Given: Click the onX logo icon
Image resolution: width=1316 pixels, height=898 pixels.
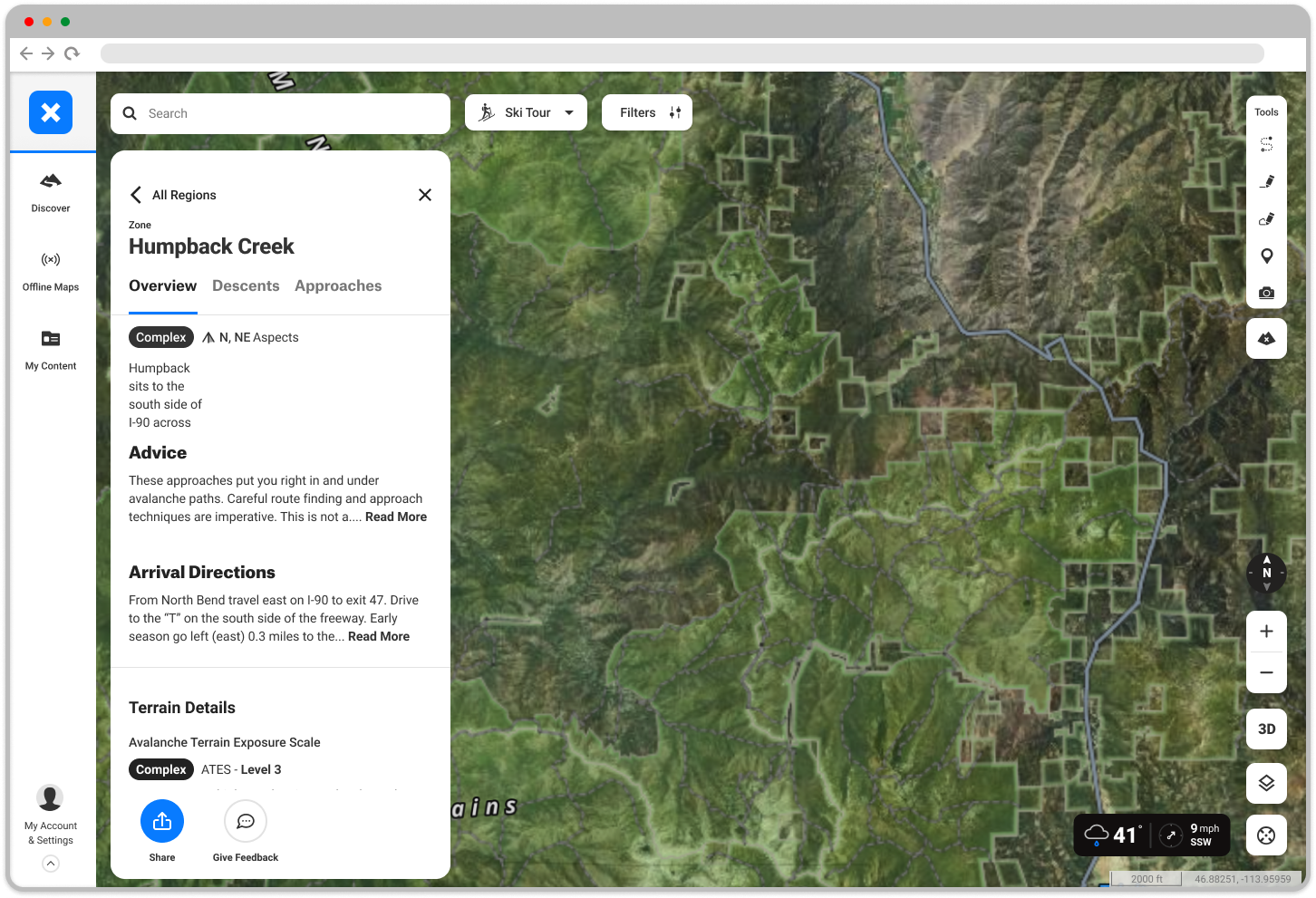Looking at the screenshot, I should (51, 112).
